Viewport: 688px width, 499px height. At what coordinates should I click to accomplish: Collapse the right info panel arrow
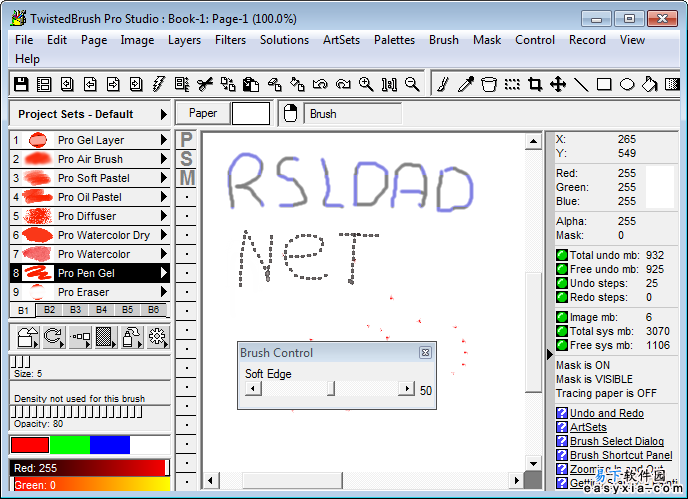(x=550, y=354)
